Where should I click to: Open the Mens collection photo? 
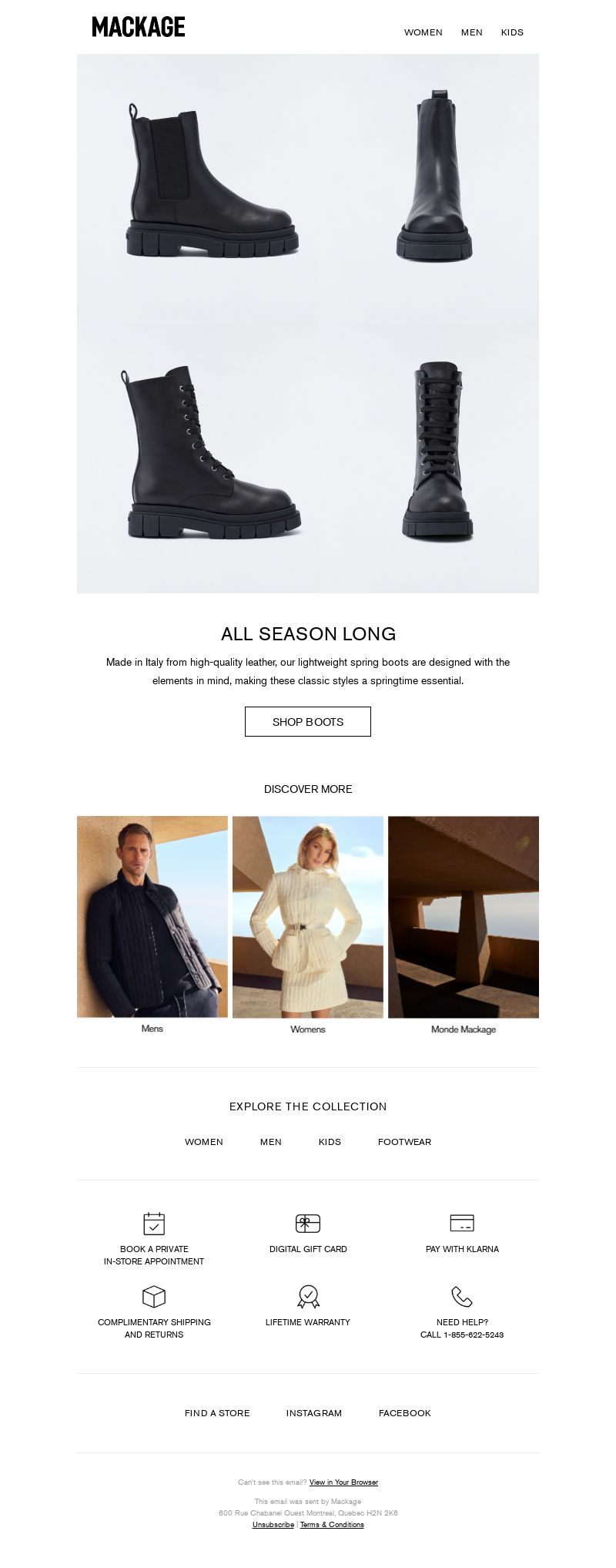tap(152, 917)
